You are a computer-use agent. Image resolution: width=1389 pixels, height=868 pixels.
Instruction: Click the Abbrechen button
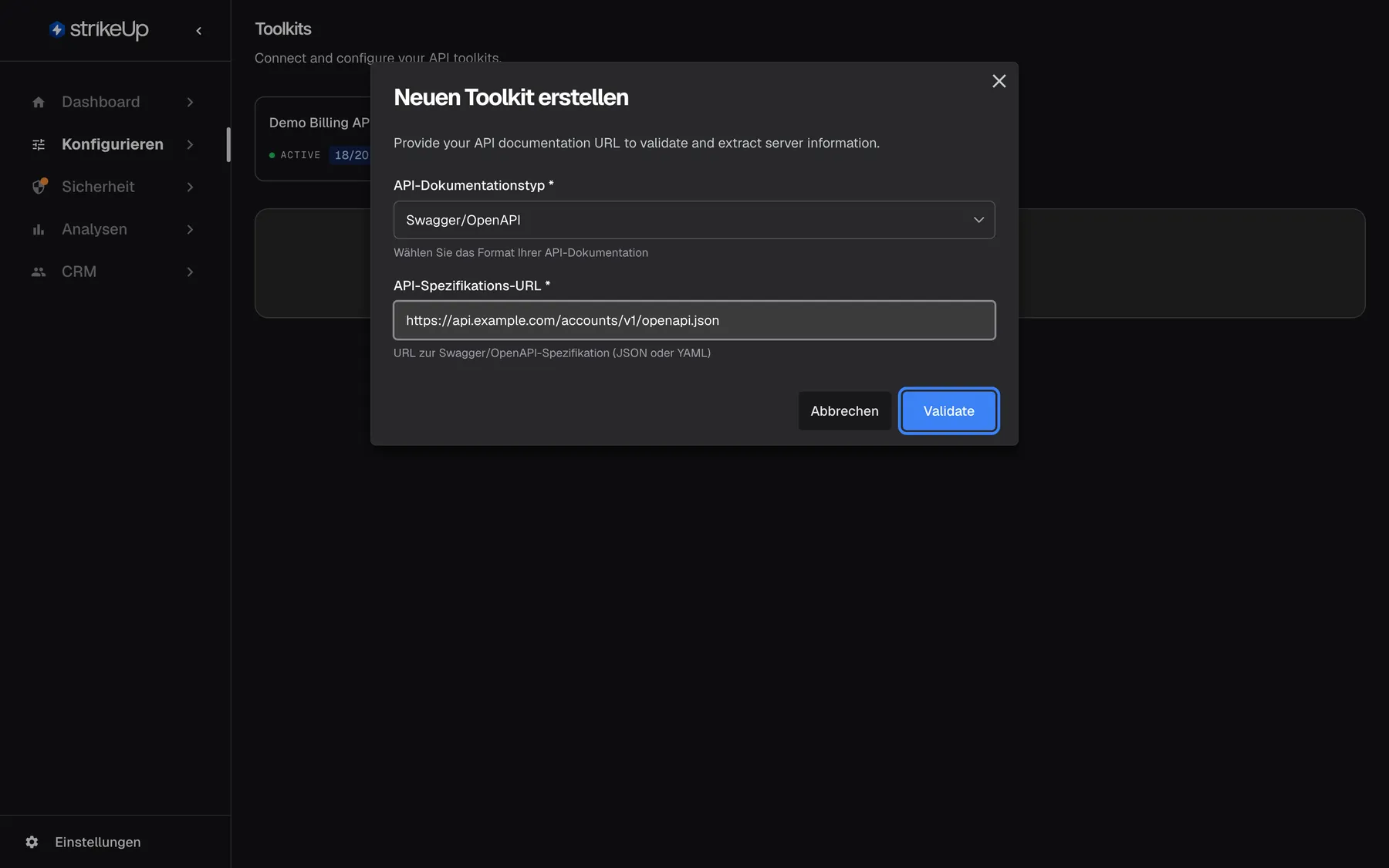(845, 411)
